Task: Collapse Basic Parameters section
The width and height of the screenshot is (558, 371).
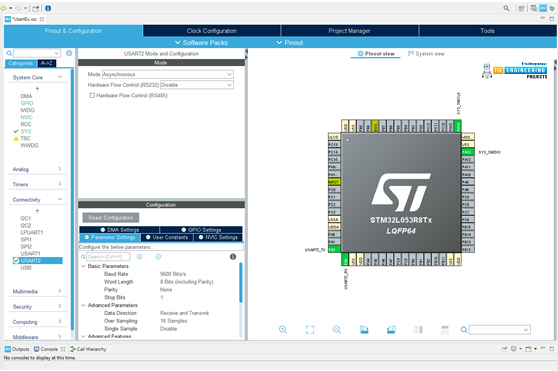Action: coord(83,266)
